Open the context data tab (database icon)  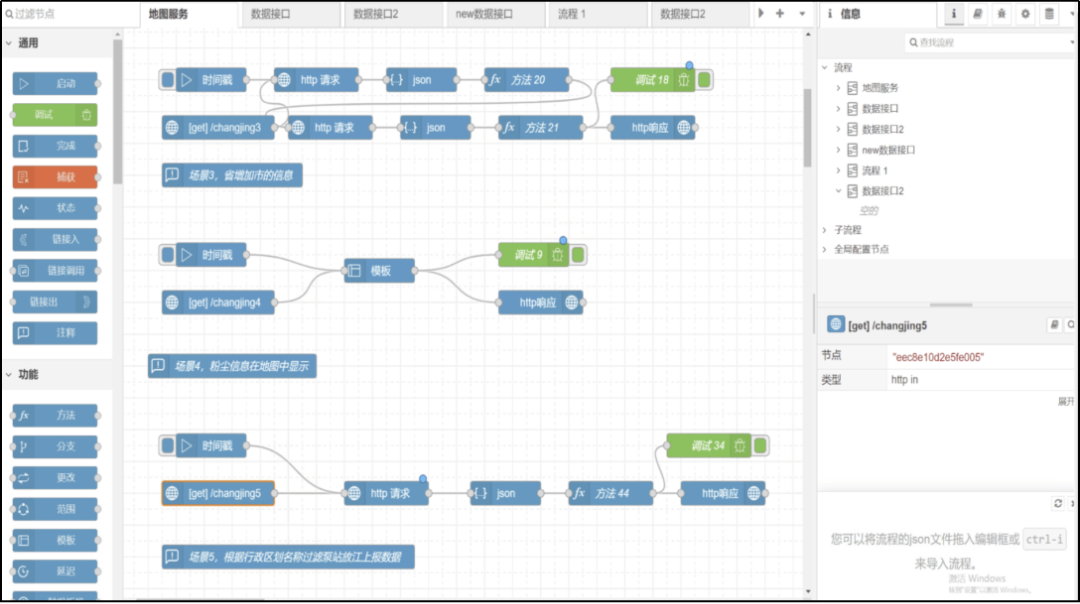pos(1049,14)
